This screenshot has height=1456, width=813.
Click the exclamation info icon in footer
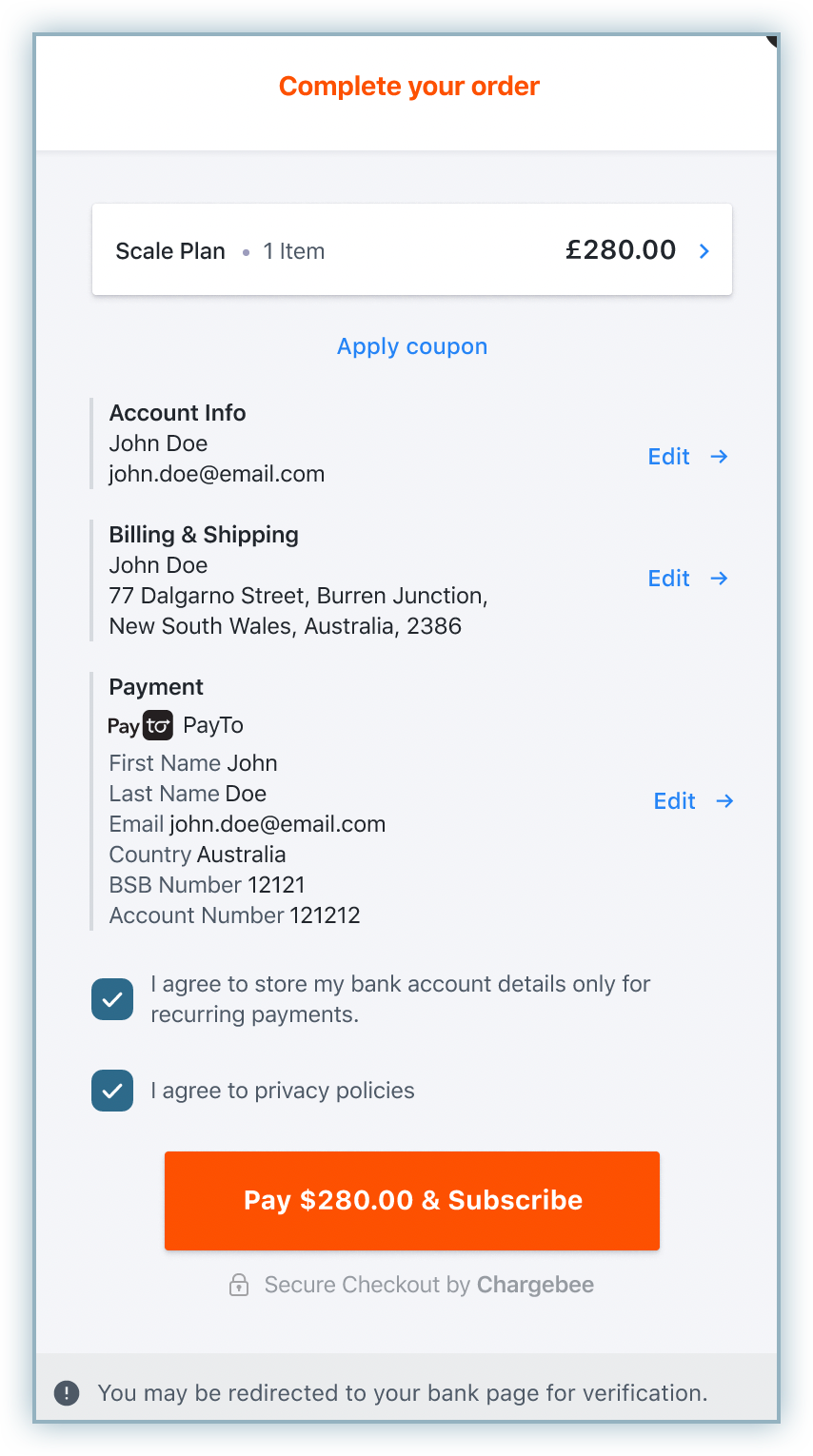coord(67,1393)
